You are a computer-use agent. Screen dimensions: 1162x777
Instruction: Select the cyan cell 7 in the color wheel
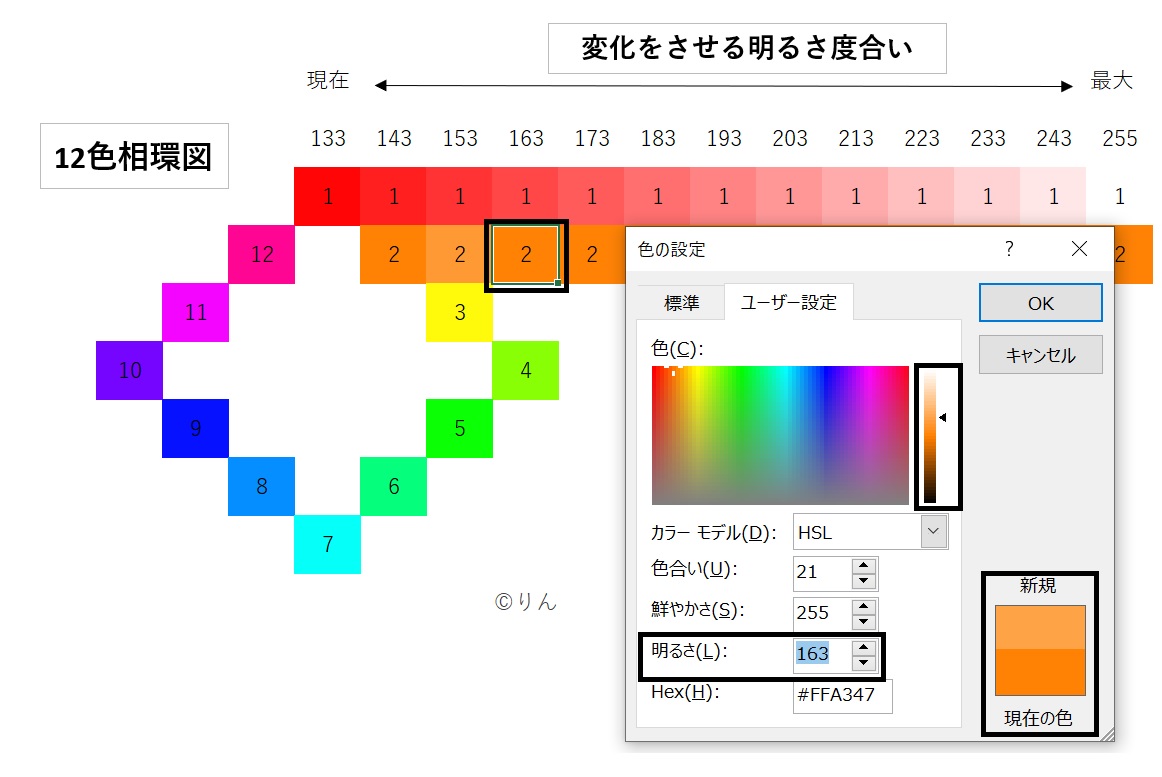pos(327,545)
